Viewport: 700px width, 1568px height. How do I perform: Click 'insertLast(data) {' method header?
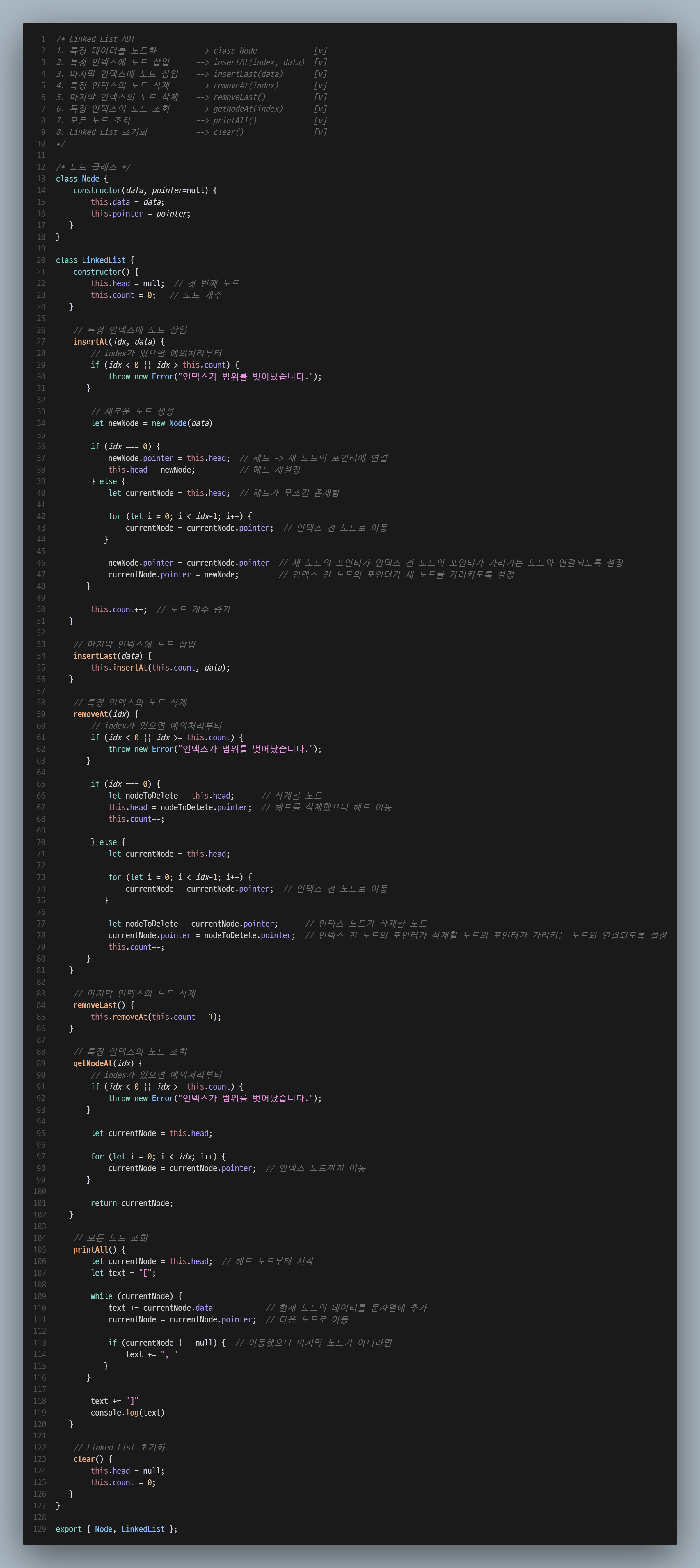(x=112, y=656)
